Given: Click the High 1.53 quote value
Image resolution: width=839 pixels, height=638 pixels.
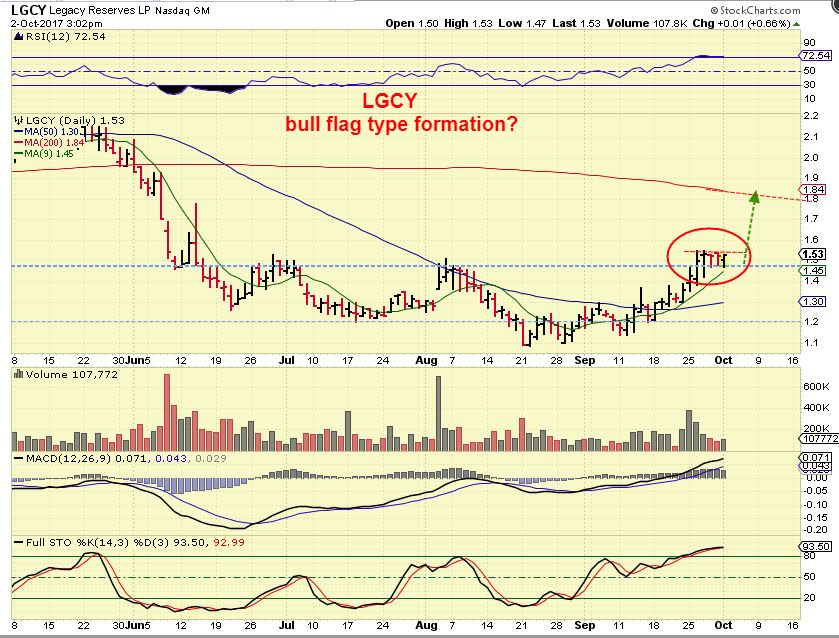Looking at the screenshot, I should point(468,24).
